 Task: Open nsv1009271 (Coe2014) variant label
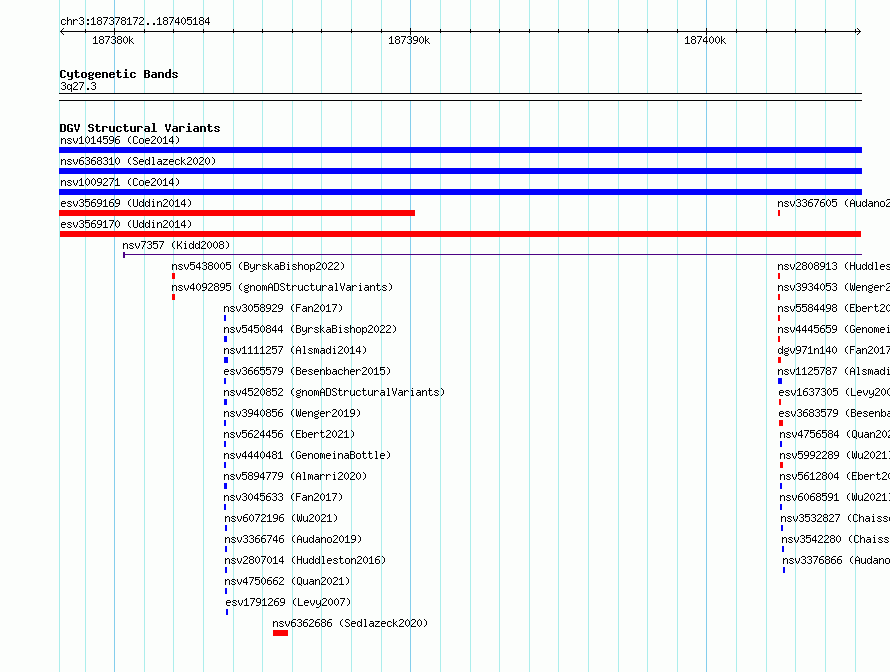tap(120, 182)
